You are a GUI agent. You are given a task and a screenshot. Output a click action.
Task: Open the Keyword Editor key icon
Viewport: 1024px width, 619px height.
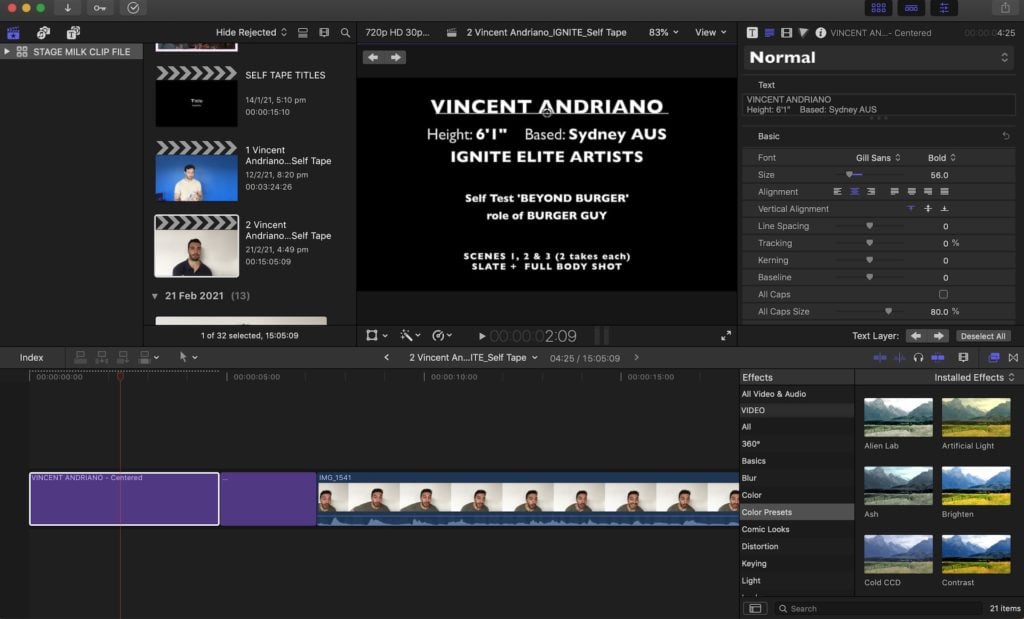(x=99, y=8)
